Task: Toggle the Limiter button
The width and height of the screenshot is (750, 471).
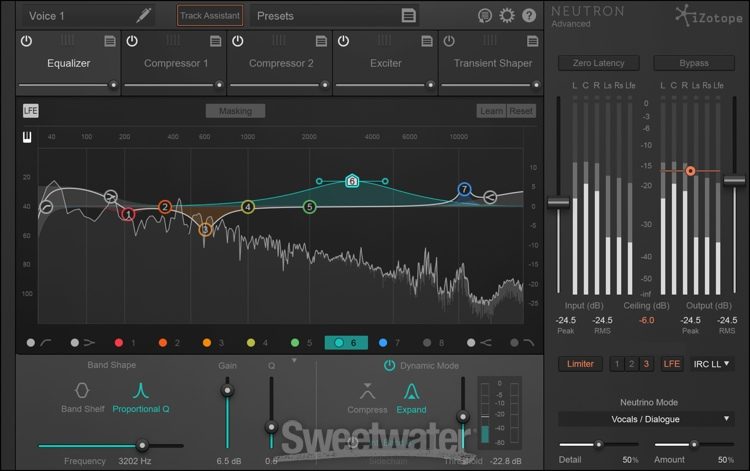Action: 580,364
